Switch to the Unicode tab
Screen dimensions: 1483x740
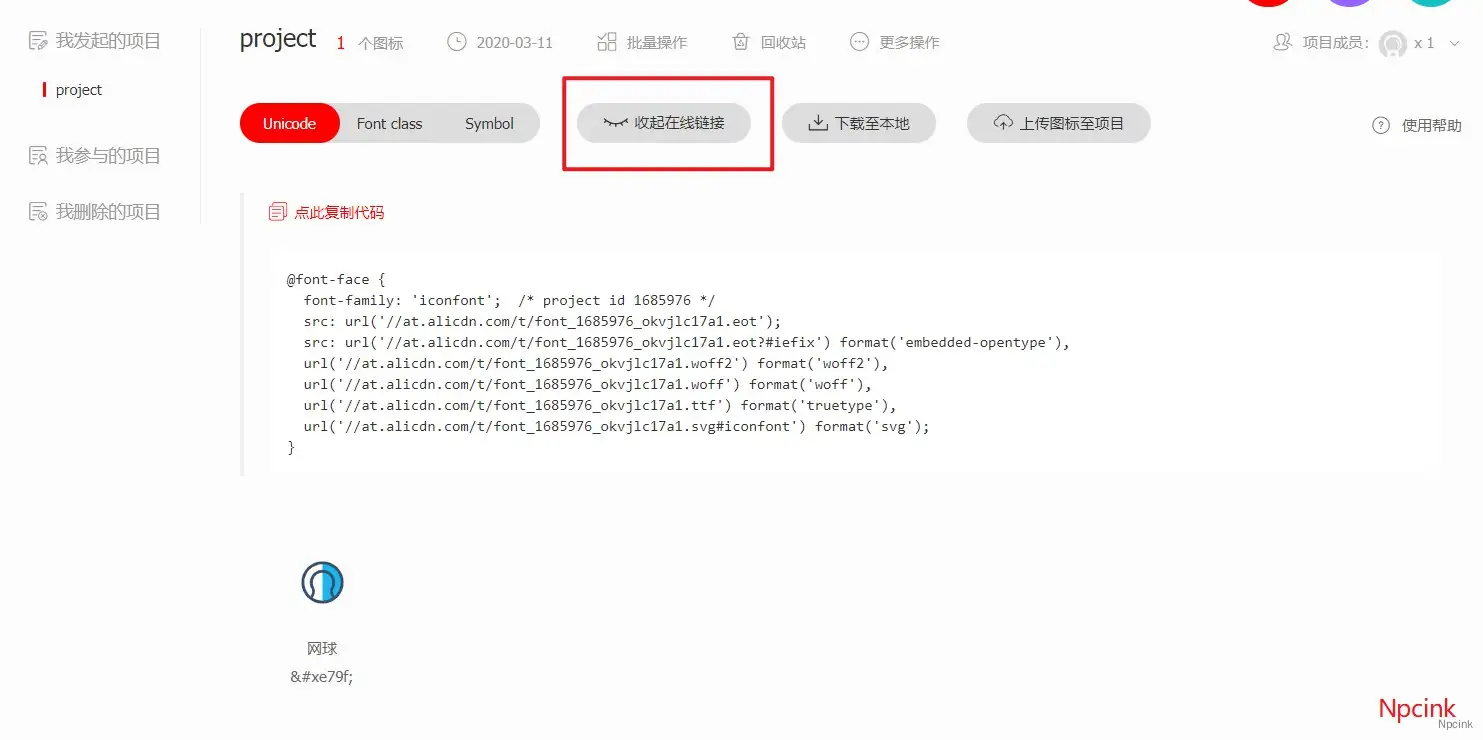289,124
